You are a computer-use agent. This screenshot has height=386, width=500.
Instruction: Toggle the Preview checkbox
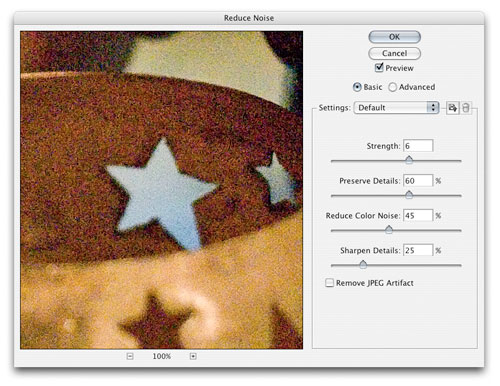(379, 68)
